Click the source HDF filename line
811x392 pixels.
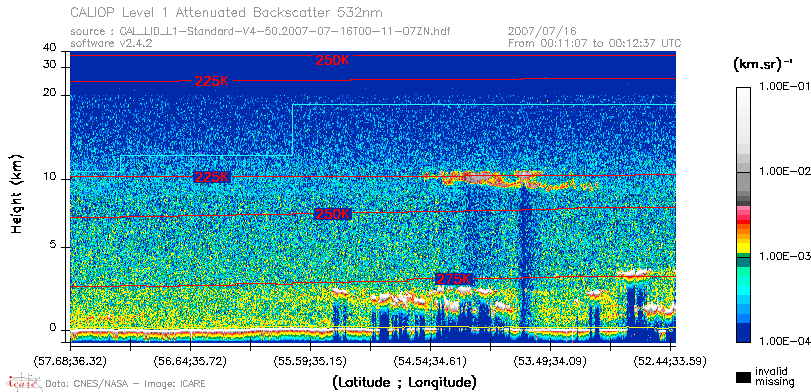coord(260,32)
